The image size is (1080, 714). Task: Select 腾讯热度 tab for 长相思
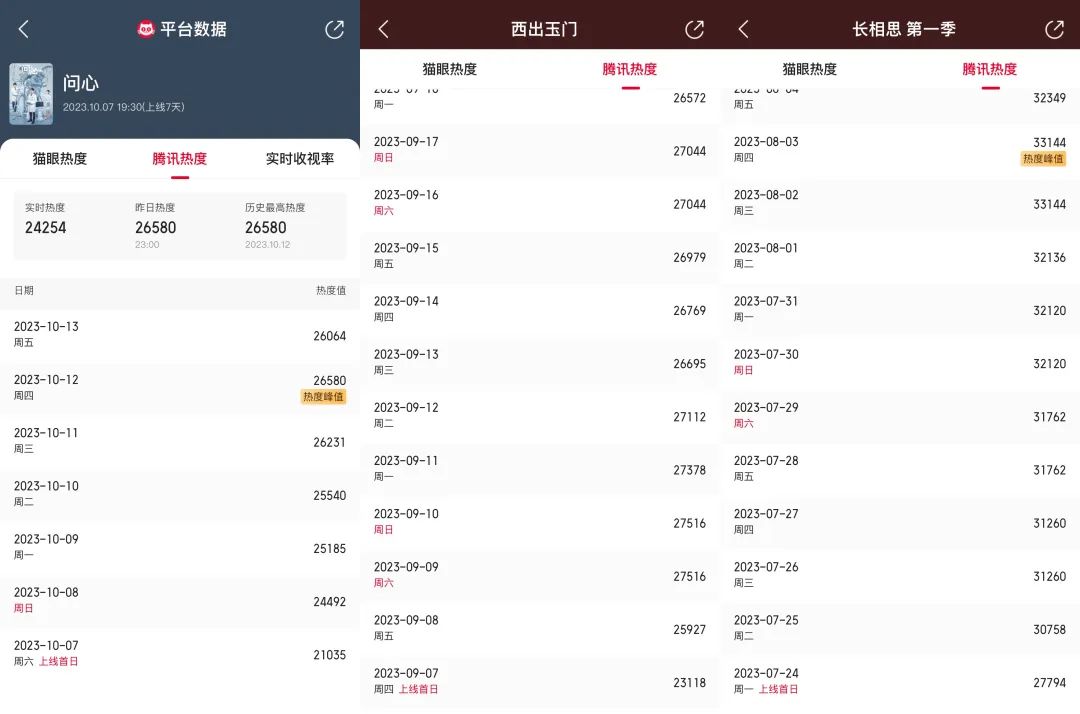tap(990, 69)
